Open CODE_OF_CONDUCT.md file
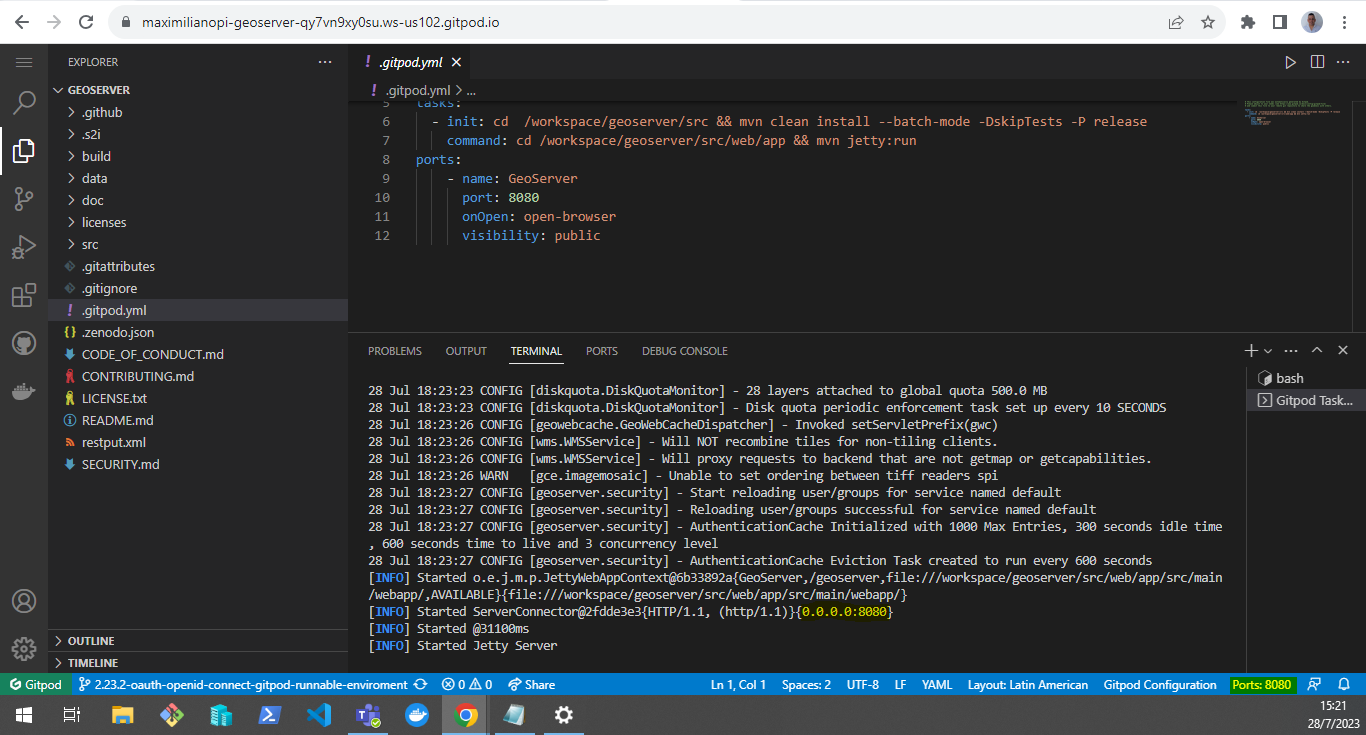Viewport: 1366px width, 735px height. tap(198, 354)
